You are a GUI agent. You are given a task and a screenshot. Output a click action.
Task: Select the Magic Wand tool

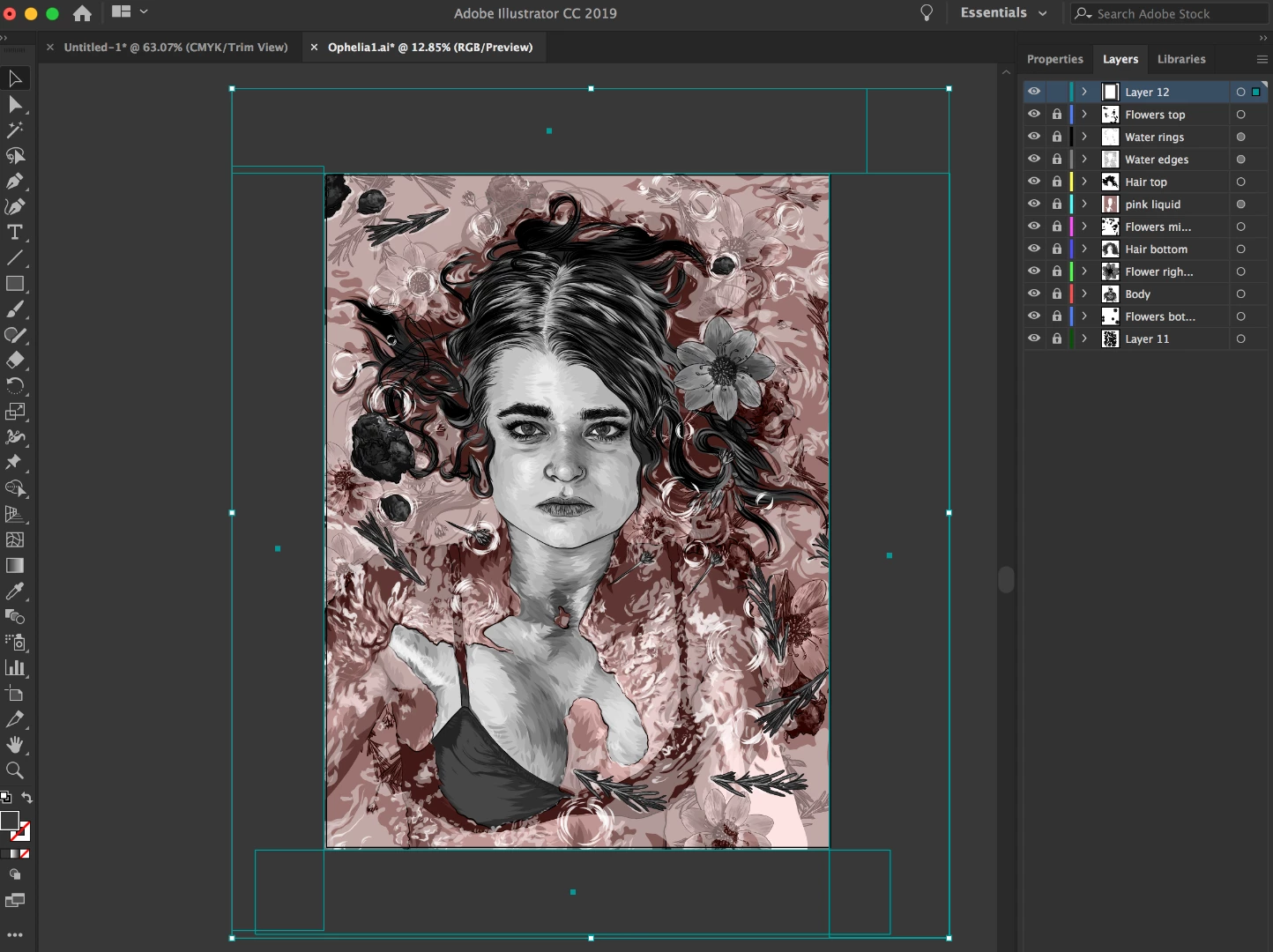pyautogui.click(x=15, y=130)
